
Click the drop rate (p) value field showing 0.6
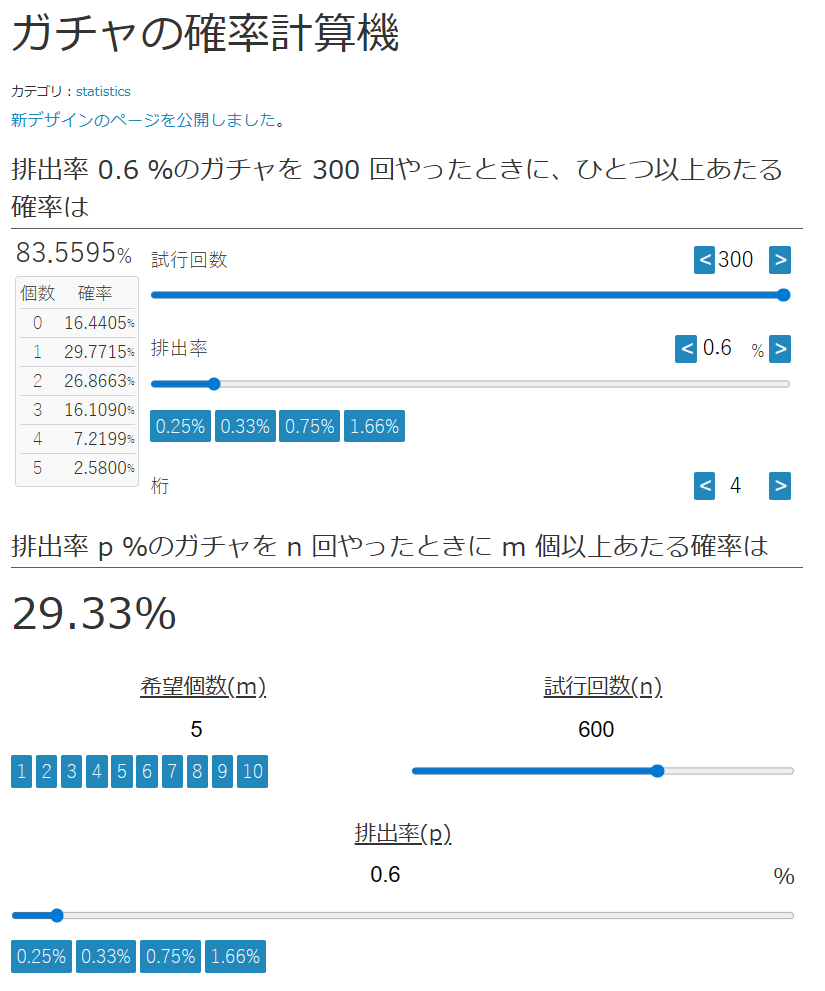click(385, 875)
